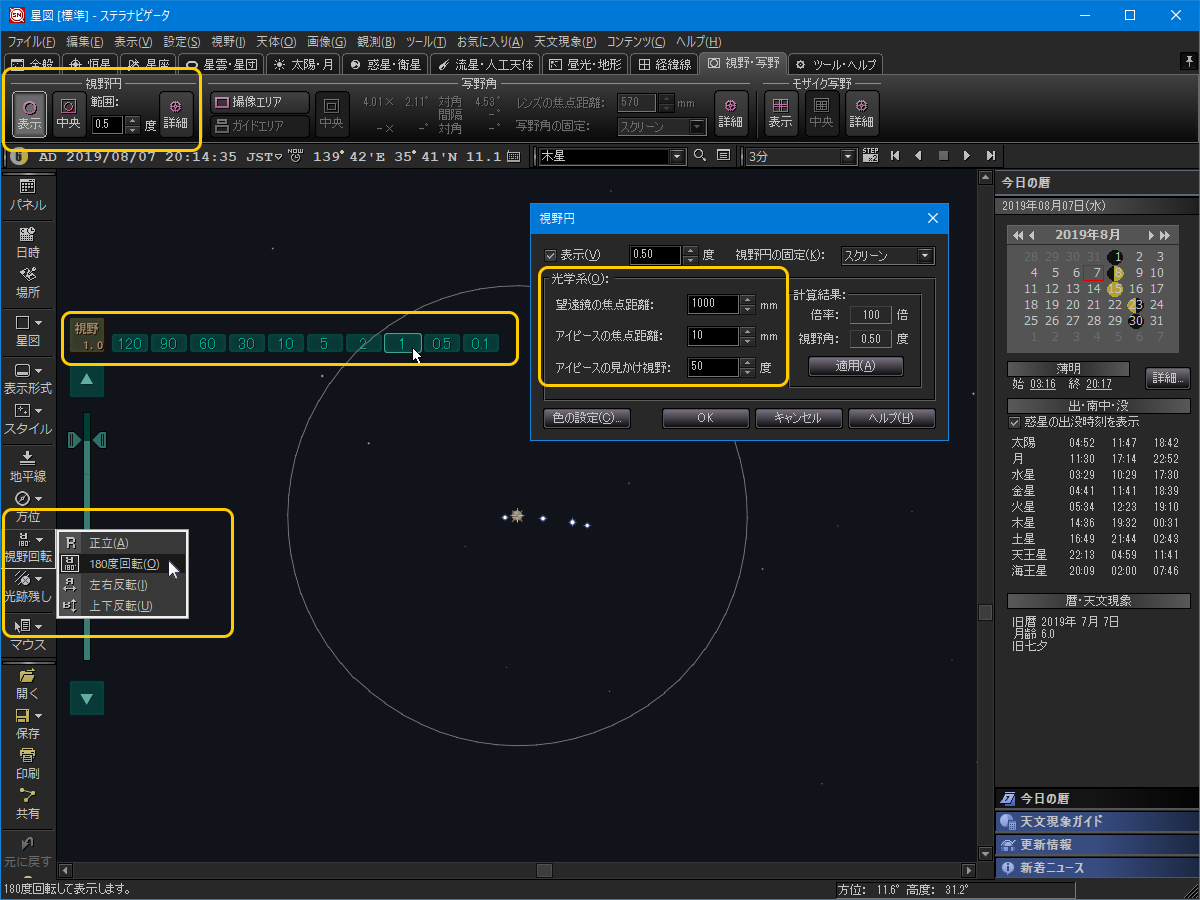Click OK in 視野円 dialog

coord(705,418)
